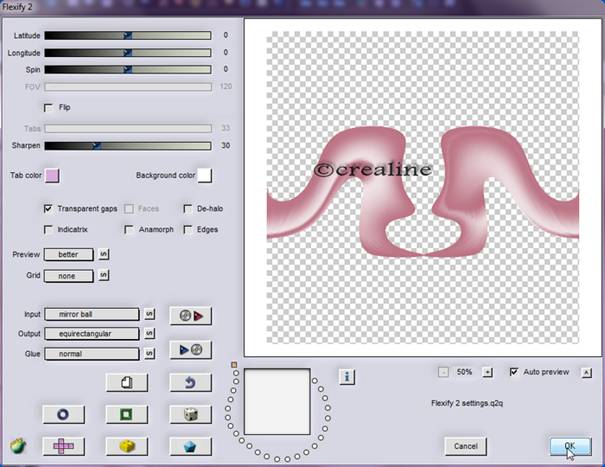Toggle the Transparent gaps checkbox
The width and height of the screenshot is (605, 467).
coord(49,209)
